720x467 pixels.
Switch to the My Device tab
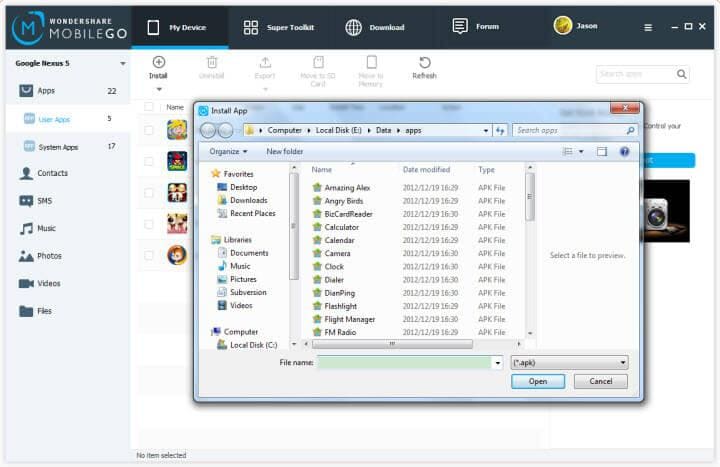point(180,27)
